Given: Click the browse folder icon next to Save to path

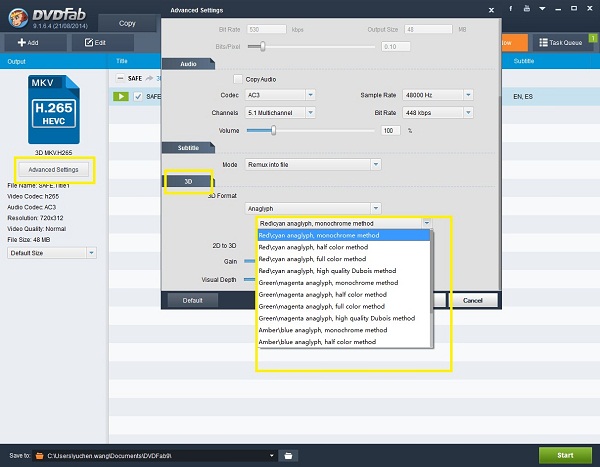Looking at the screenshot, I should click(x=288, y=456).
